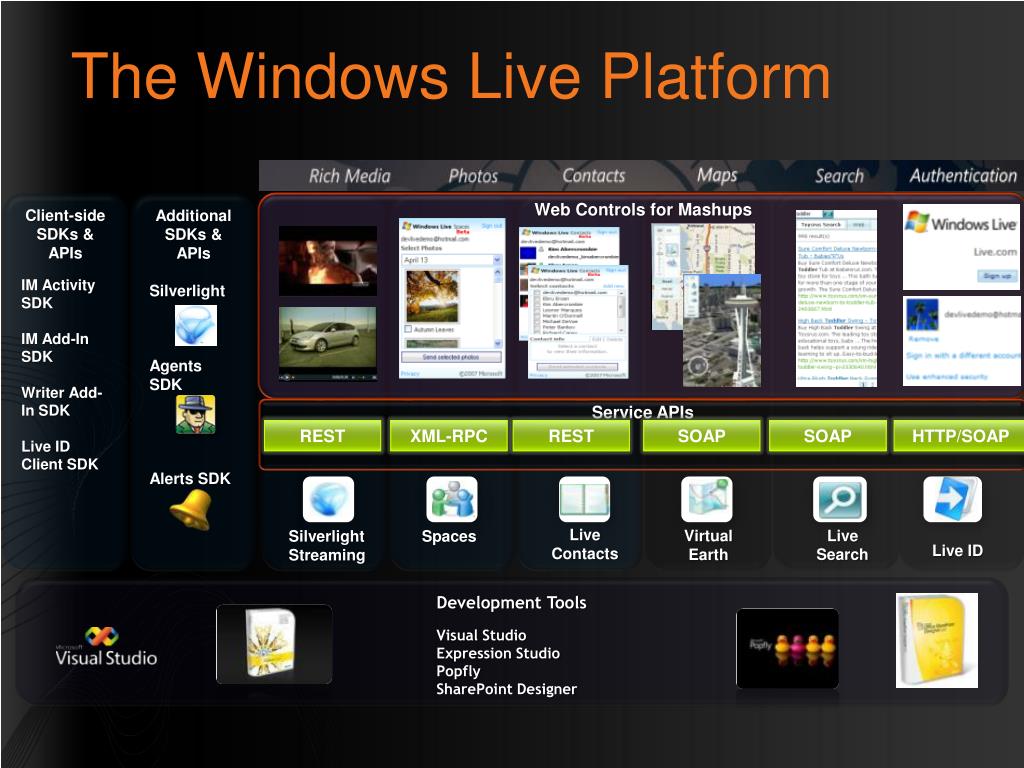Click the IM Activity SDK text

point(57,294)
